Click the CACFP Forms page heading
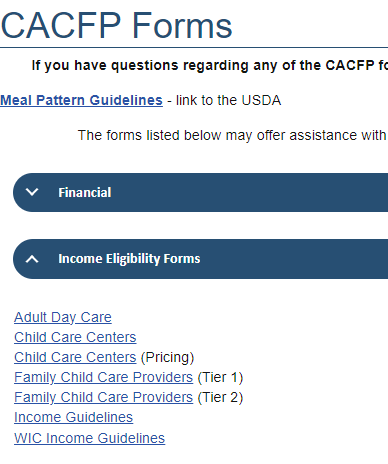The width and height of the screenshot is (388, 464). (x=116, y=26)
